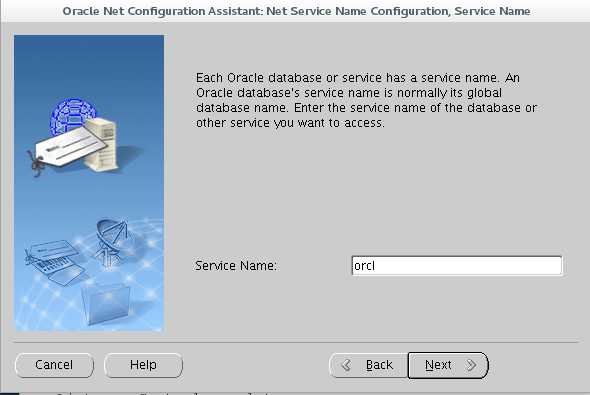Screen dimensions: 590x395
Task: Click the translucent folder graphic
Action: point(106,304)
